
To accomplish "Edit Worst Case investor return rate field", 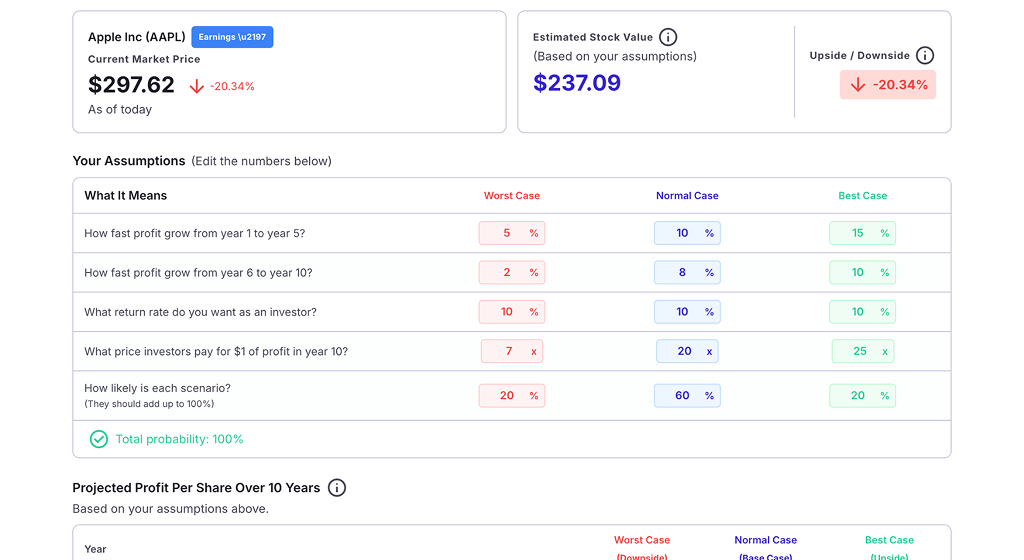I will pos(511,312).
